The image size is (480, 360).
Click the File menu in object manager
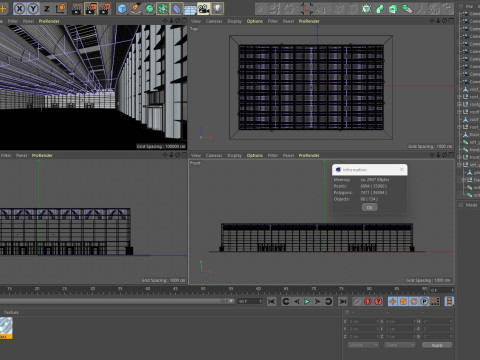click(470, 6)
